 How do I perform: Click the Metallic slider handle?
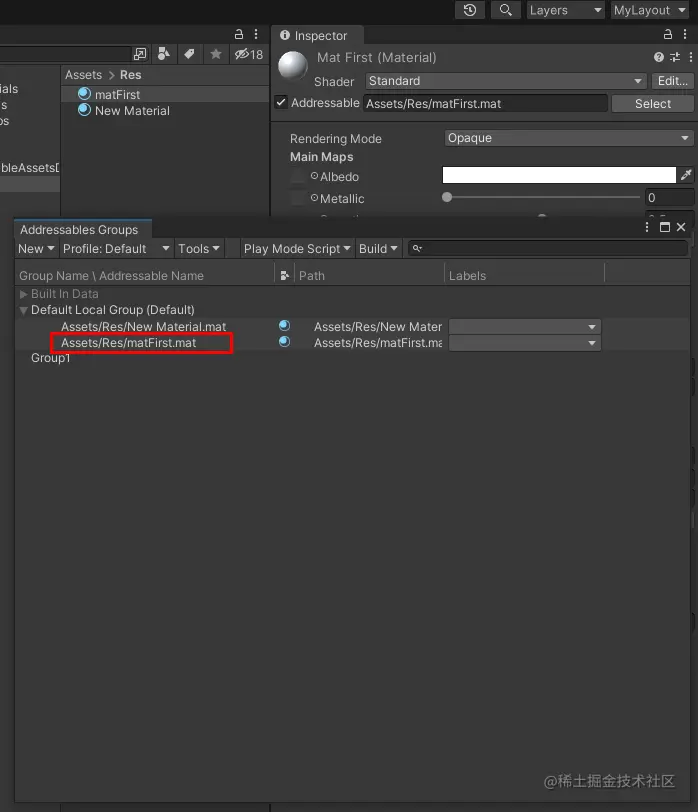pyautogui.click(x=447, y=197)
